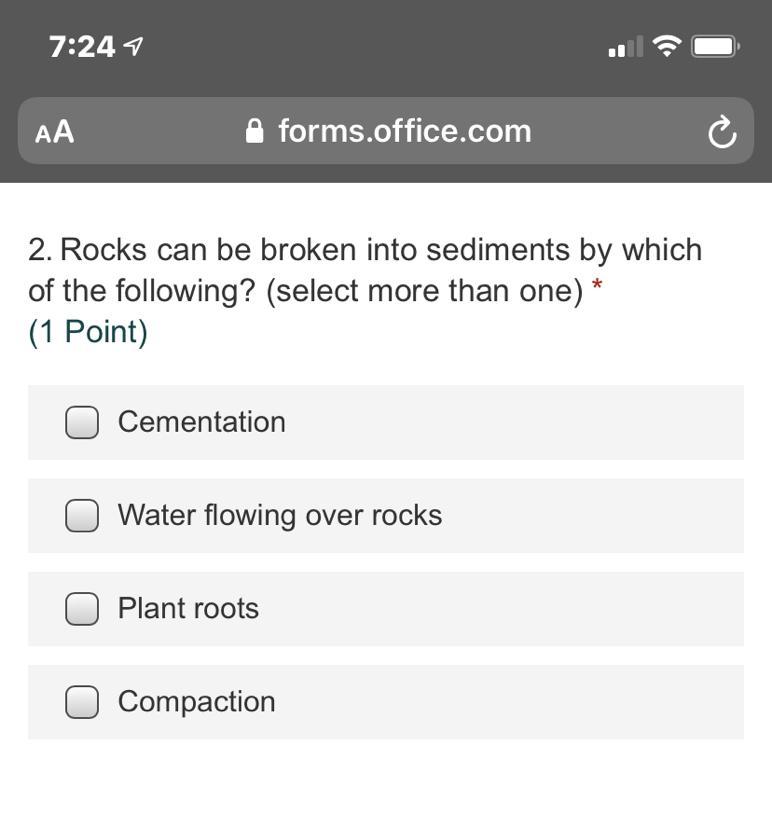
Task: Tap the battery status icon
Action: pos(716,46)
